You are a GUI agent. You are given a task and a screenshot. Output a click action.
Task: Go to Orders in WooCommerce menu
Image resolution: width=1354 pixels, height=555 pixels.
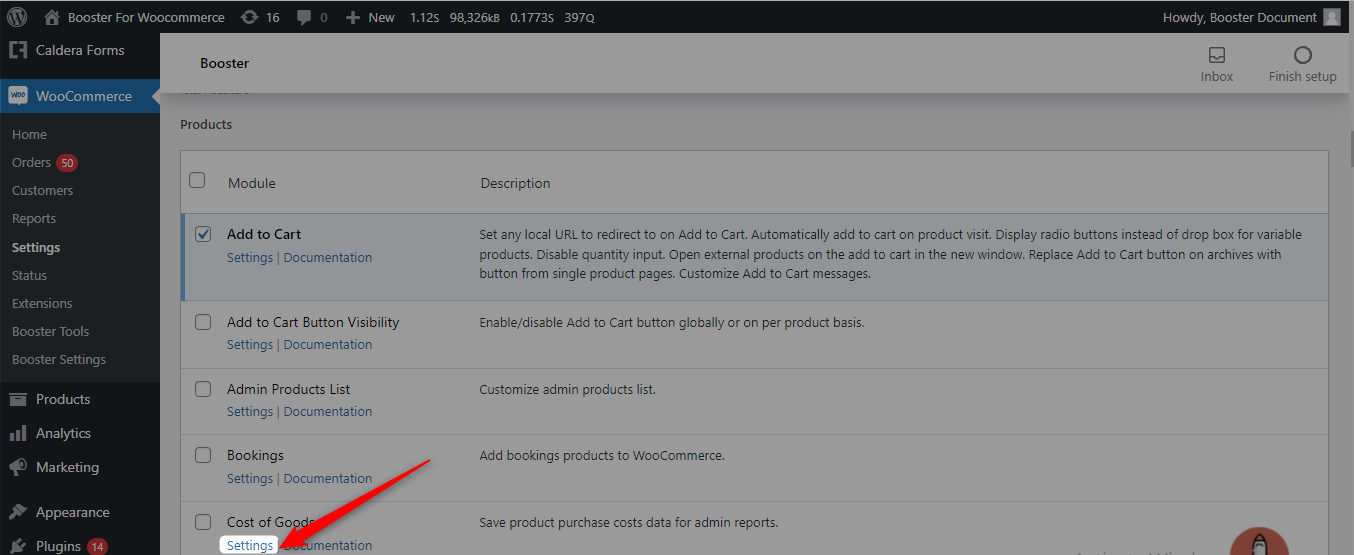31,162
